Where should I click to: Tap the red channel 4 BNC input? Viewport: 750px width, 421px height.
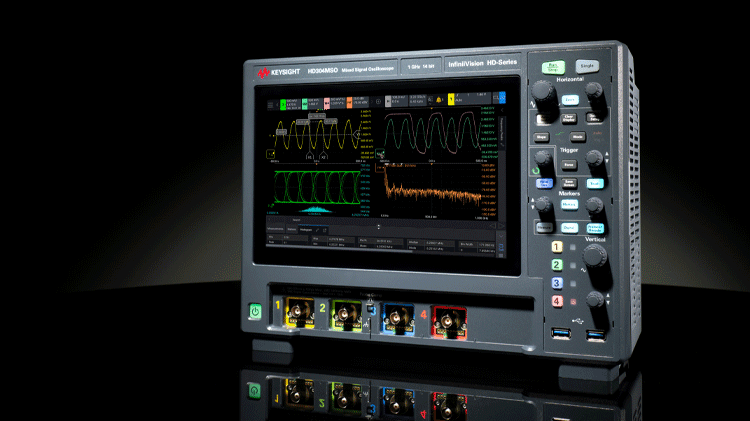click(x=448, y=321)
